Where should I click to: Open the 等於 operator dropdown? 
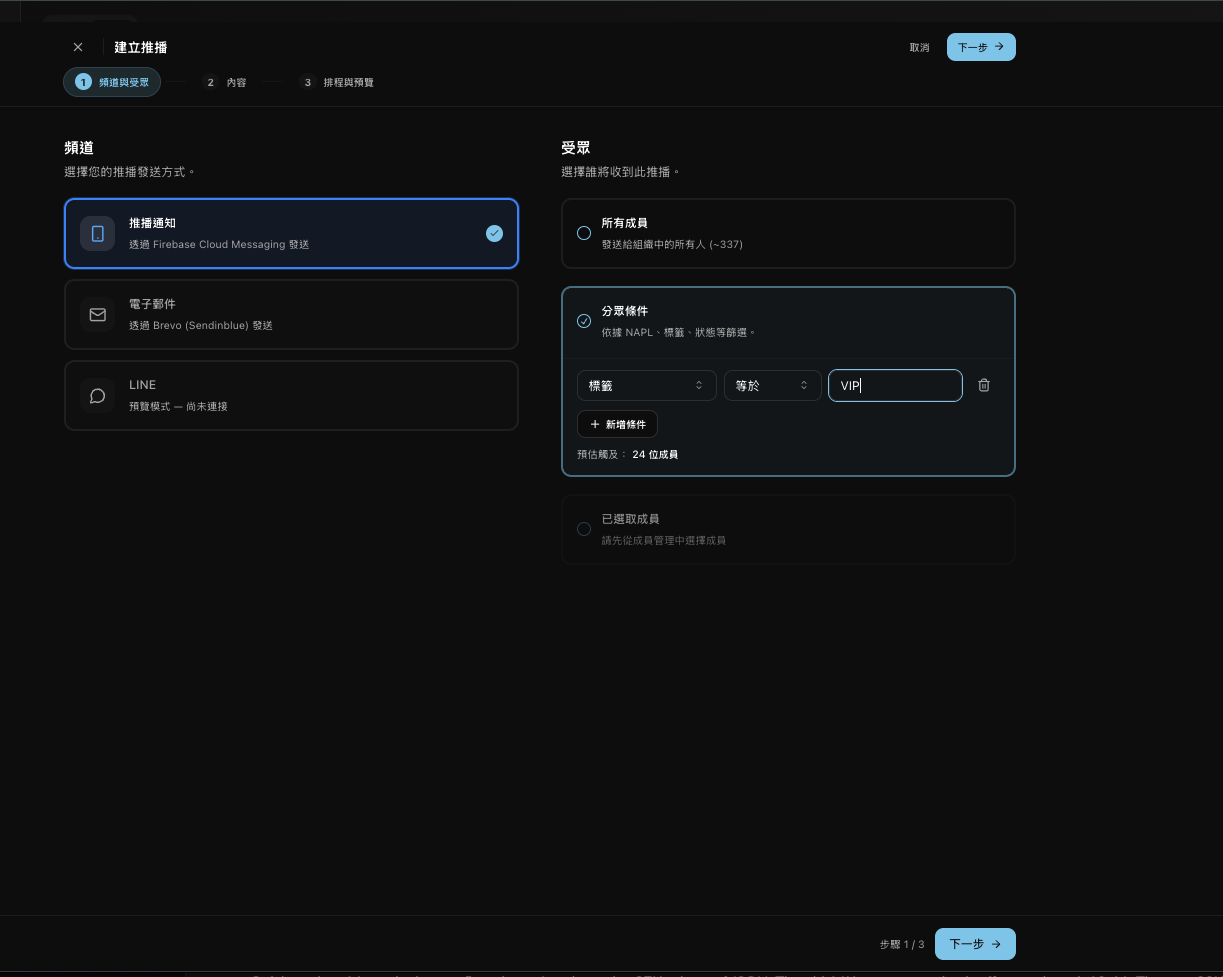pyautogui.click(x=772, y=386)
